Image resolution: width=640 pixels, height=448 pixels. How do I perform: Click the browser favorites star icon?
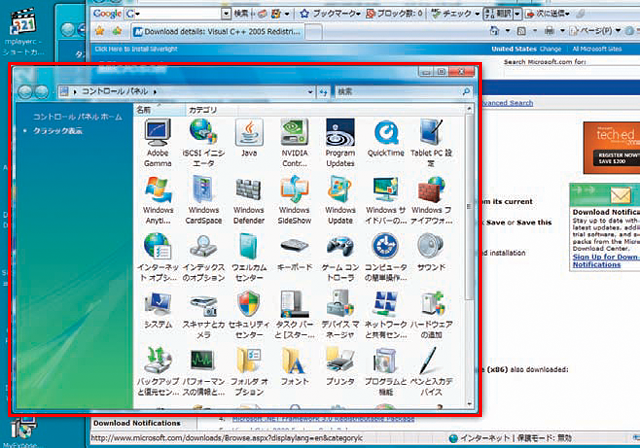99,31
